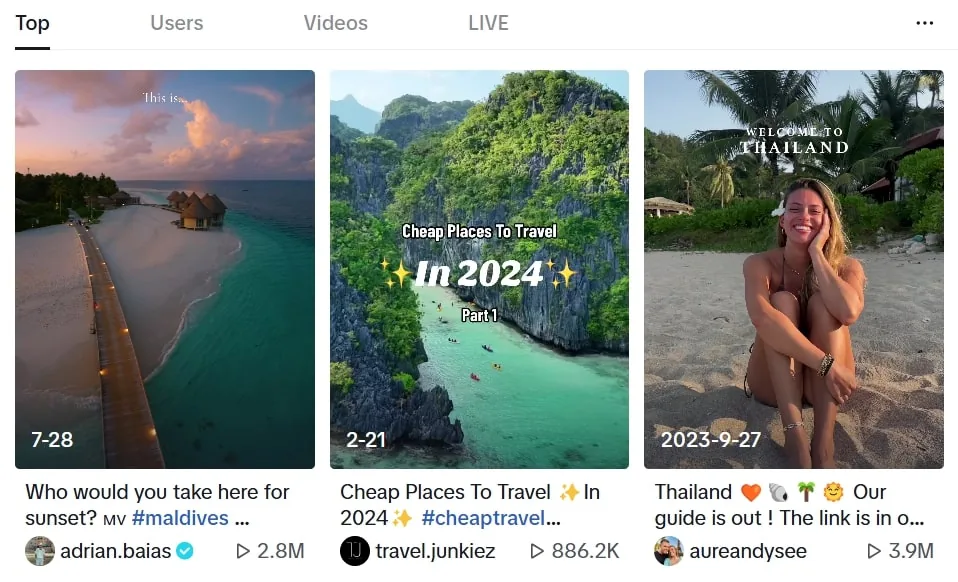
Task: Switch to the Users tab
Action: click(176, 22)
